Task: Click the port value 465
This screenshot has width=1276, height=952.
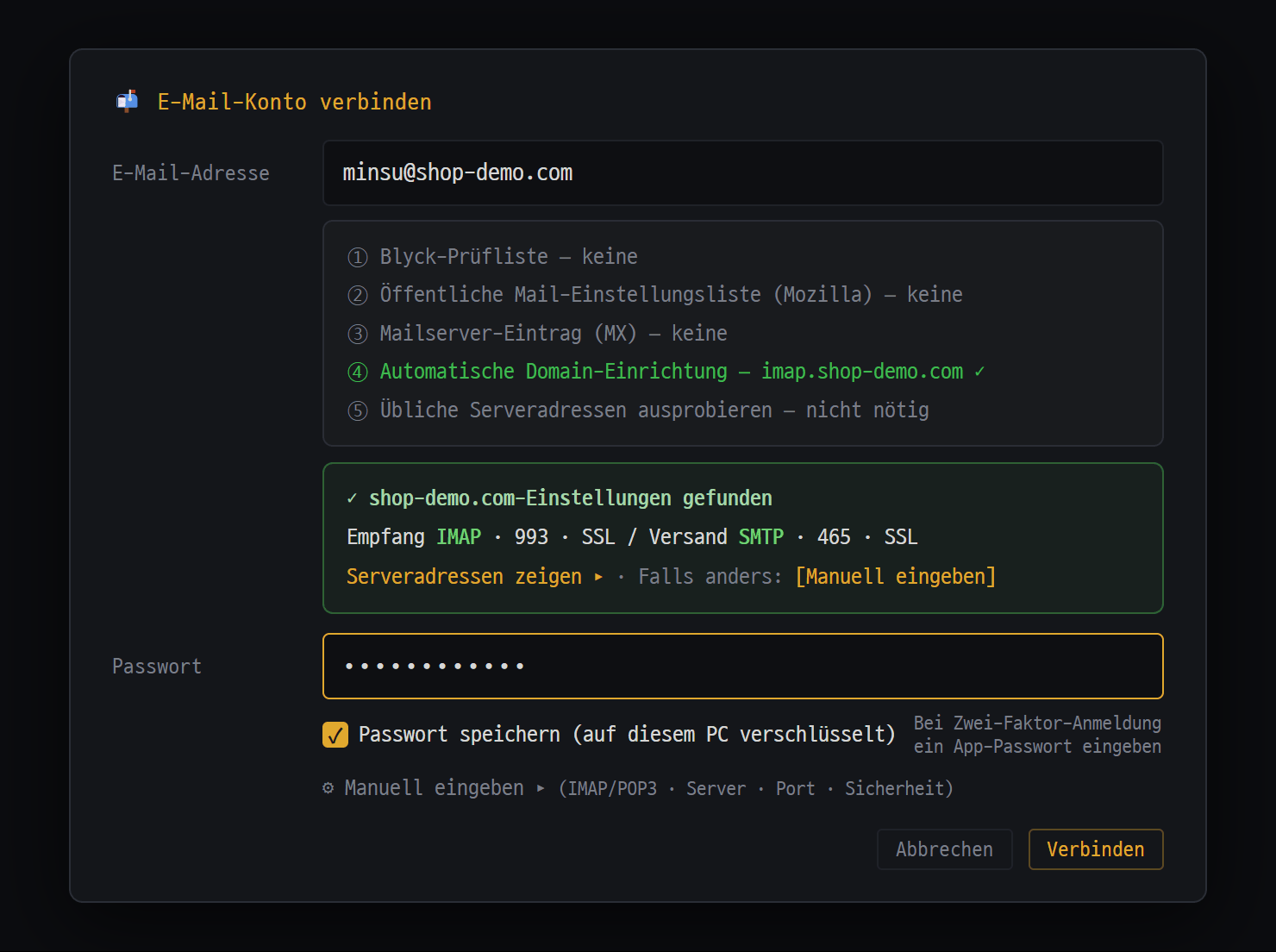Action: [x=834, y=537]
